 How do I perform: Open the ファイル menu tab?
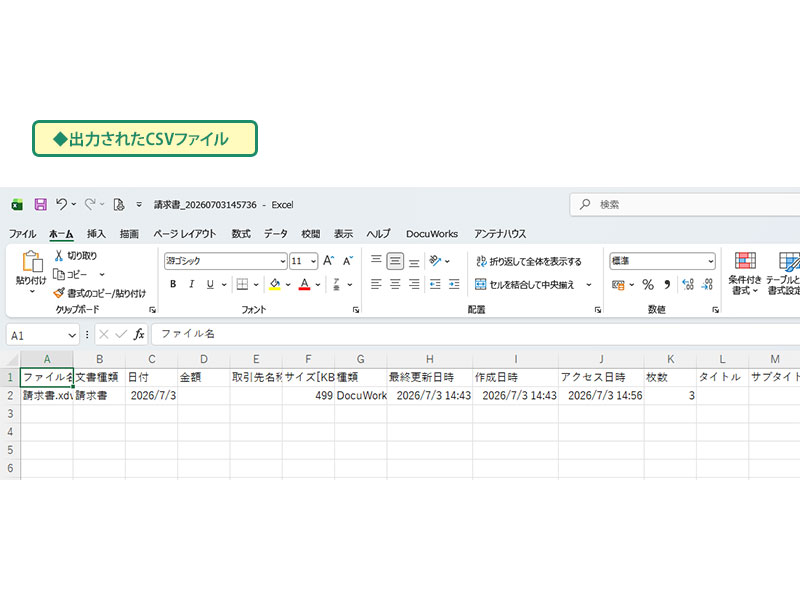22,234
